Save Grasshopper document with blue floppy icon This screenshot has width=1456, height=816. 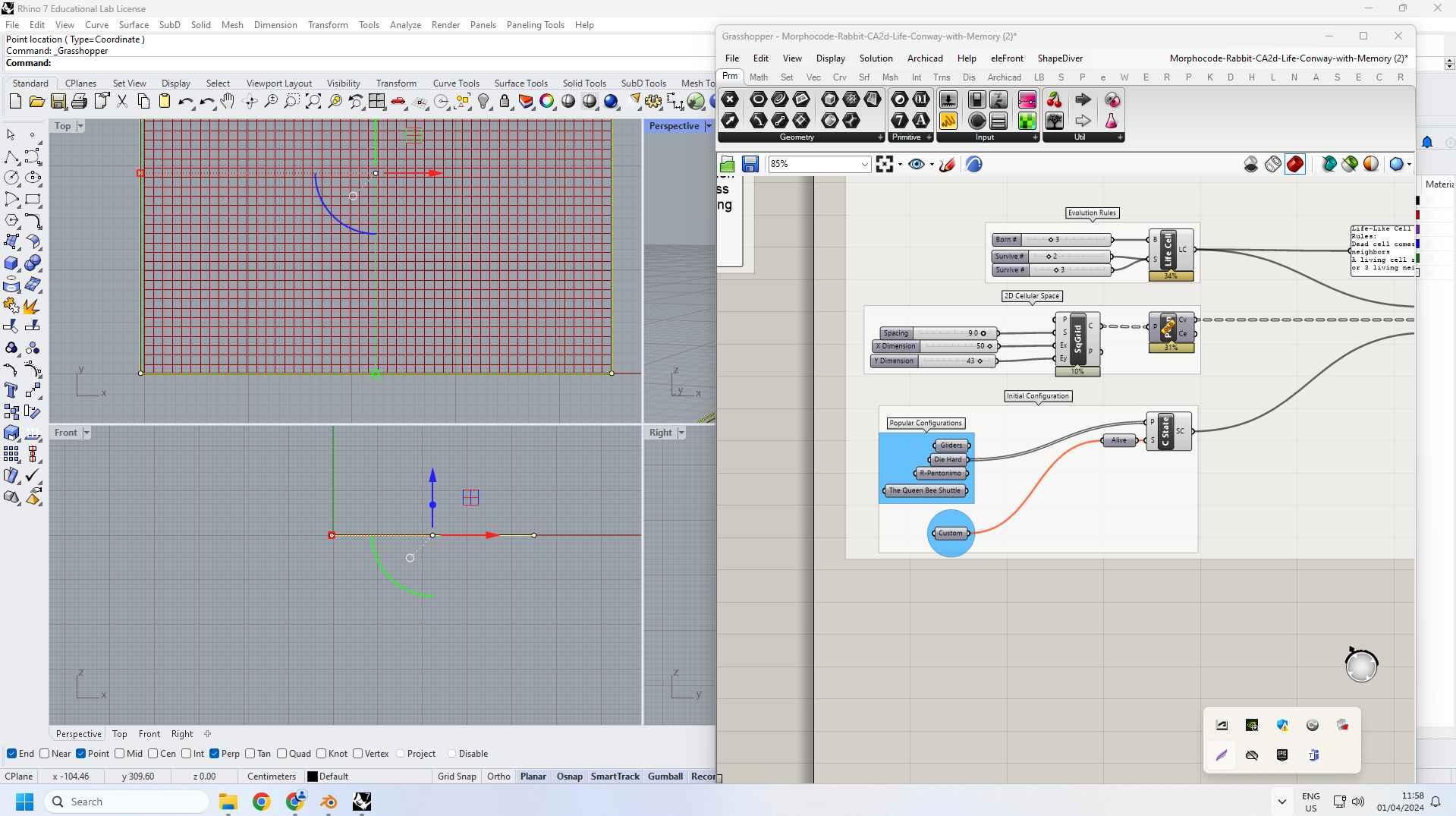click(750, 164)
